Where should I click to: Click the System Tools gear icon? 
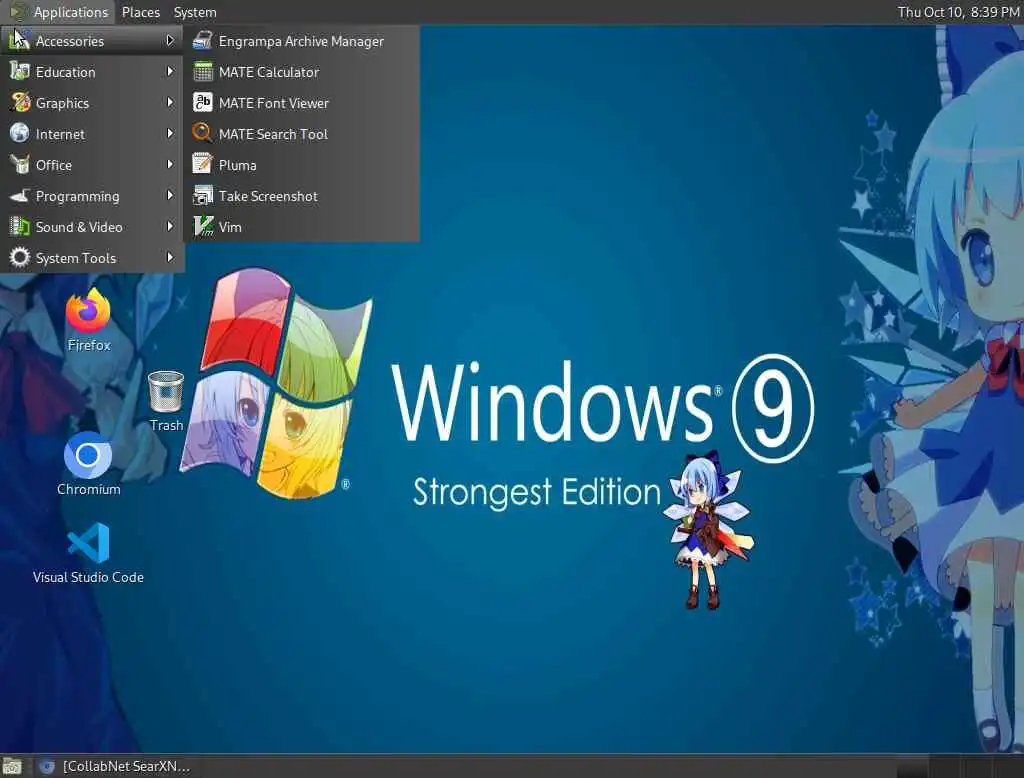coord(20,257)
